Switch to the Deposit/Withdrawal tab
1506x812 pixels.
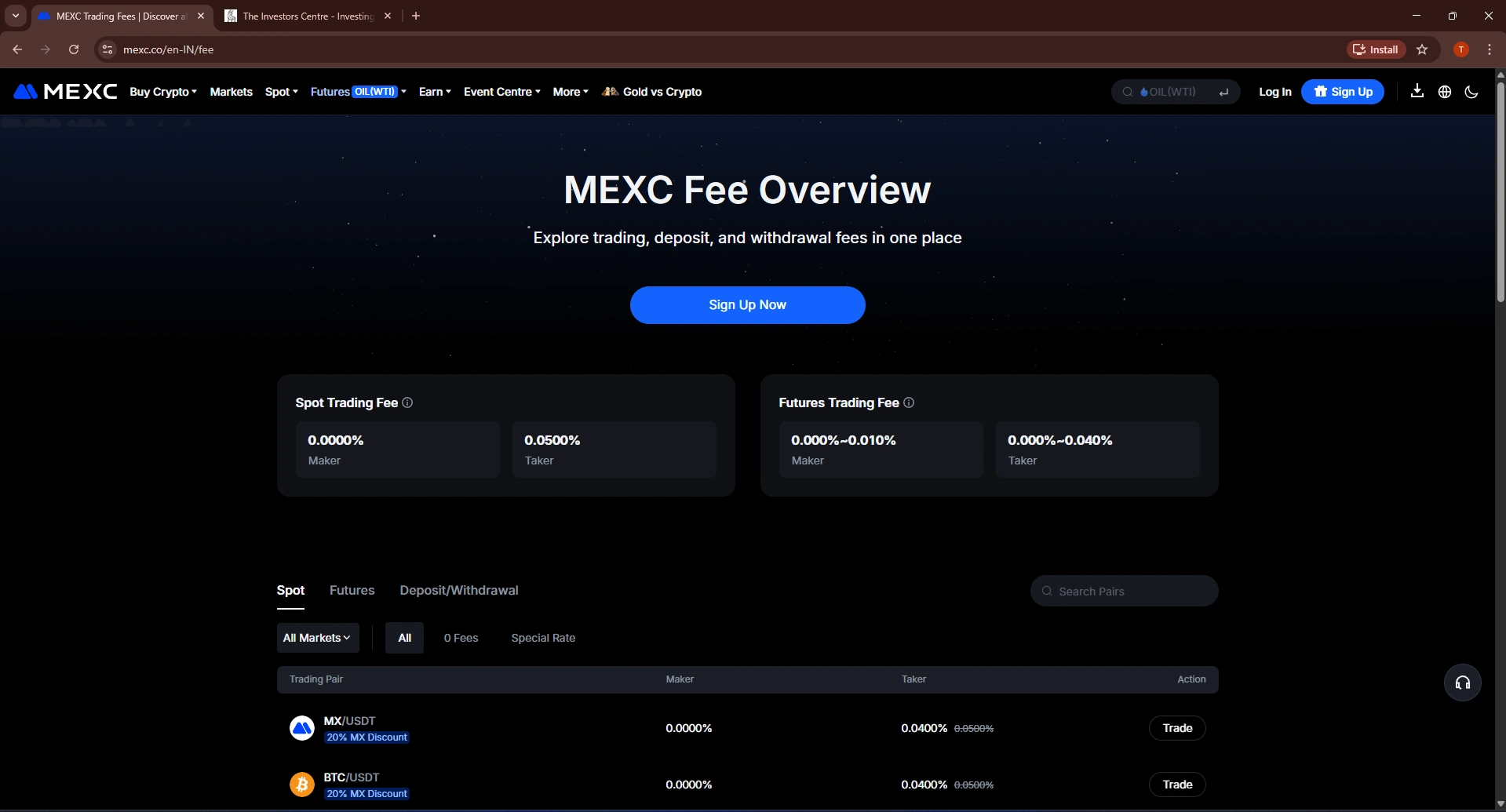459,590
